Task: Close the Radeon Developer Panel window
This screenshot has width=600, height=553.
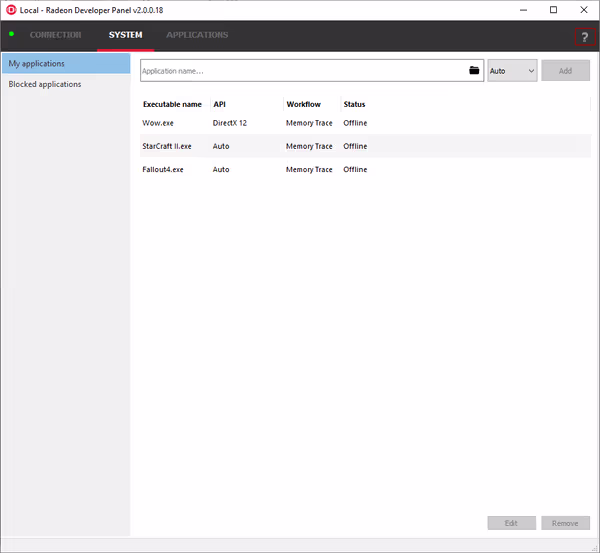Action: (x=584, y=10)
